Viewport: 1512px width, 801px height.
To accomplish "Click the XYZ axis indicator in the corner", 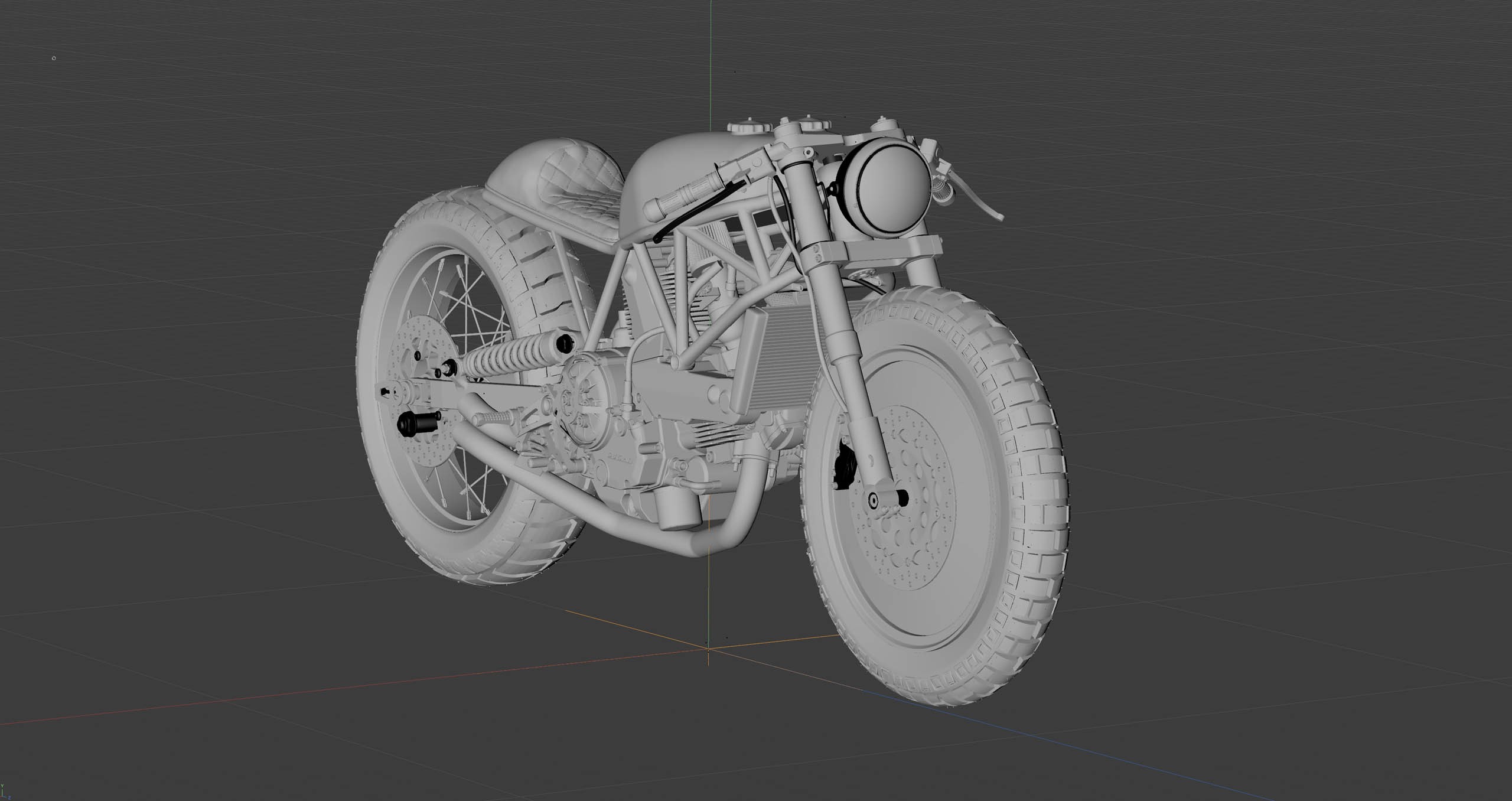I will click(4, 792).
